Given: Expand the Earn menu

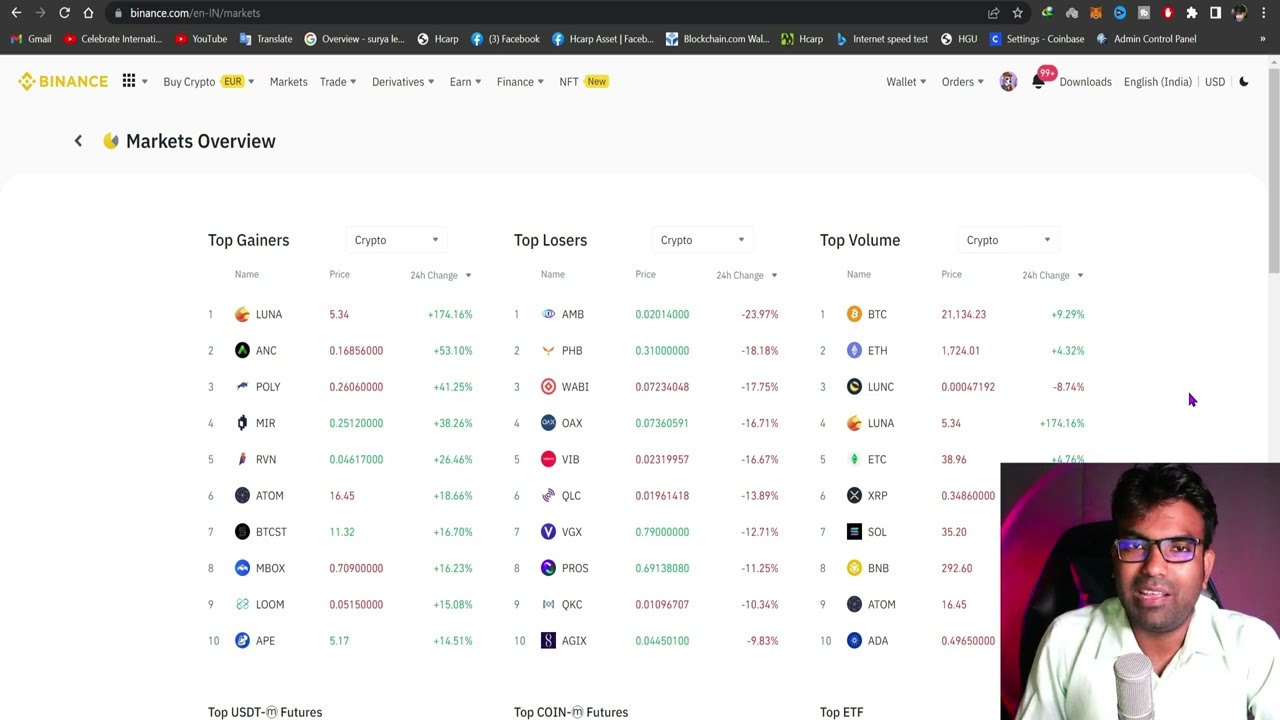Looking at the screenshot, I should point(466,82).
